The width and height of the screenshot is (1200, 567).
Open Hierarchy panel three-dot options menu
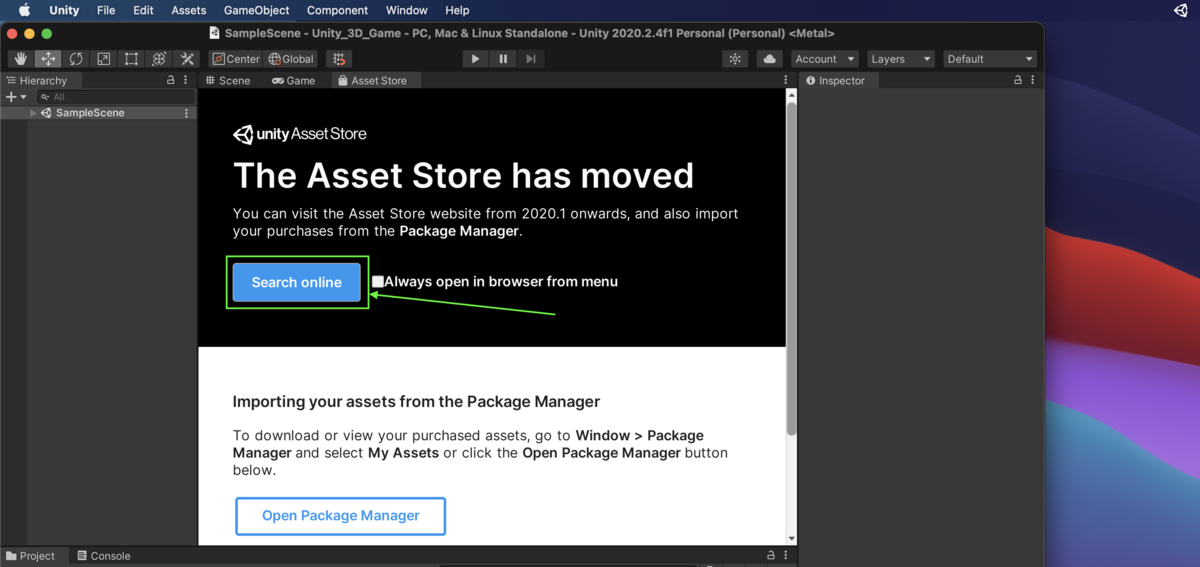[x=186, y=80]
